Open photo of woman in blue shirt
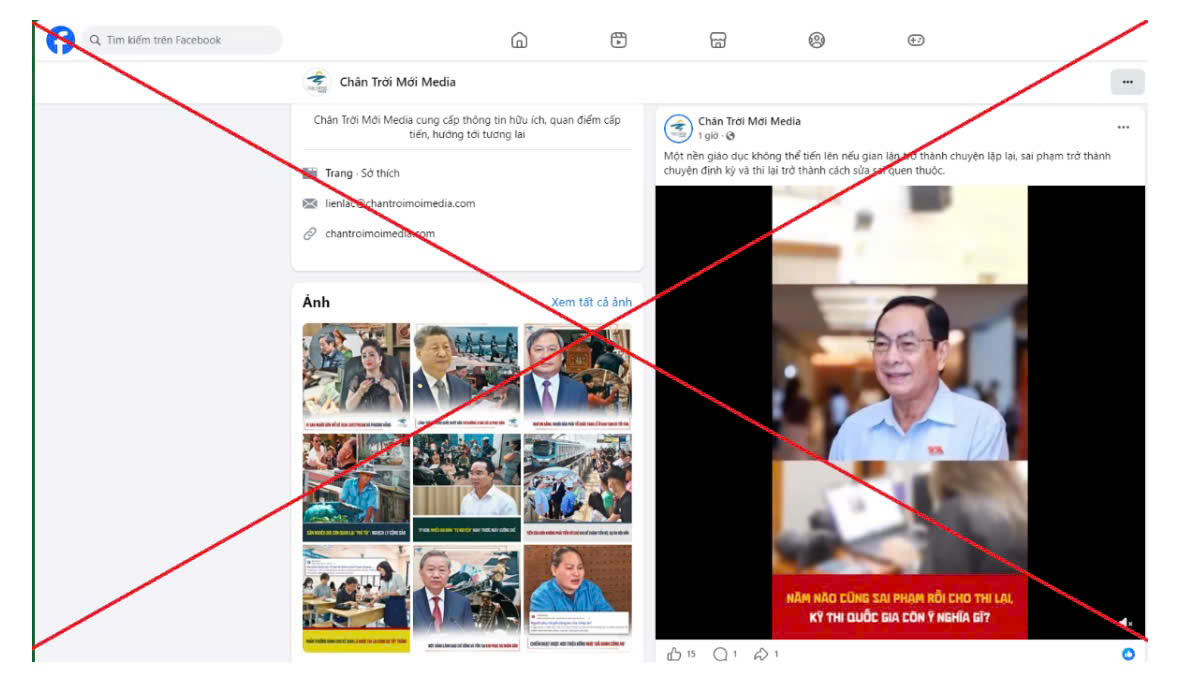The width and height of the screenshot is (1183, 695). [x=577, y=598]
